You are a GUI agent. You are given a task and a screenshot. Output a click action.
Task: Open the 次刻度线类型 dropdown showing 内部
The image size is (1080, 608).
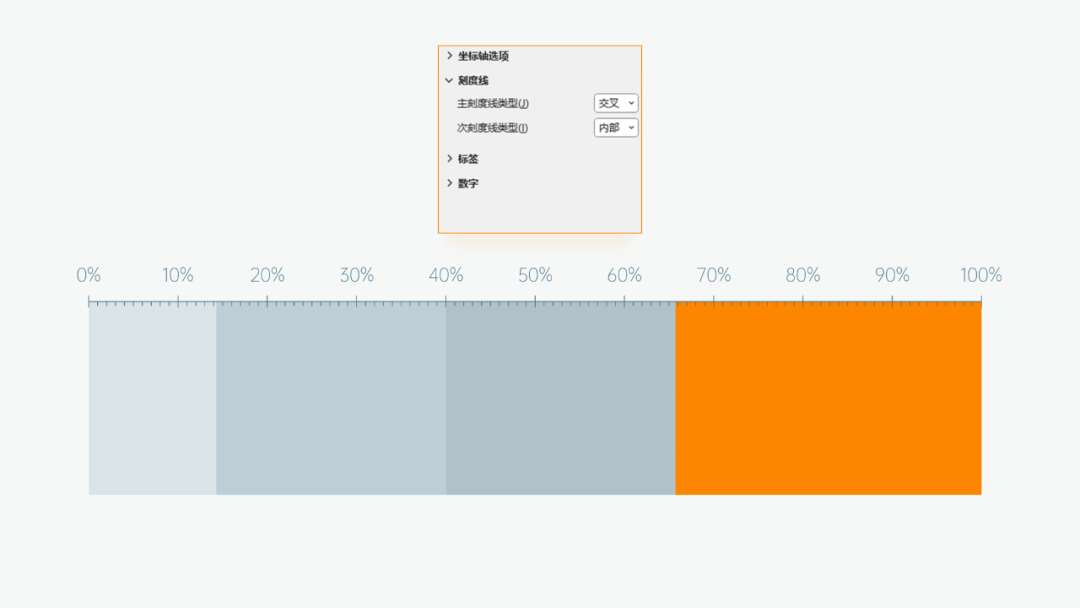[616, 127]
